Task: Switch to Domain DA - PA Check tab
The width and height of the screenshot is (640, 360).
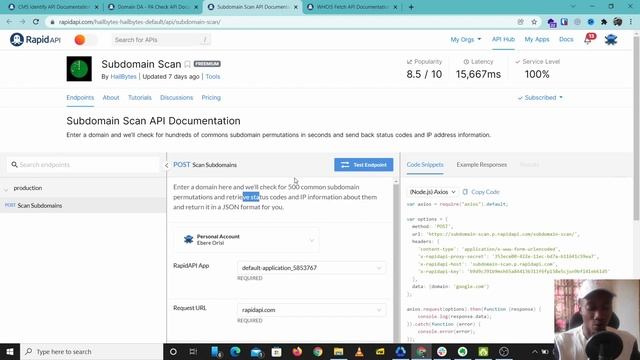Action: 153,7
